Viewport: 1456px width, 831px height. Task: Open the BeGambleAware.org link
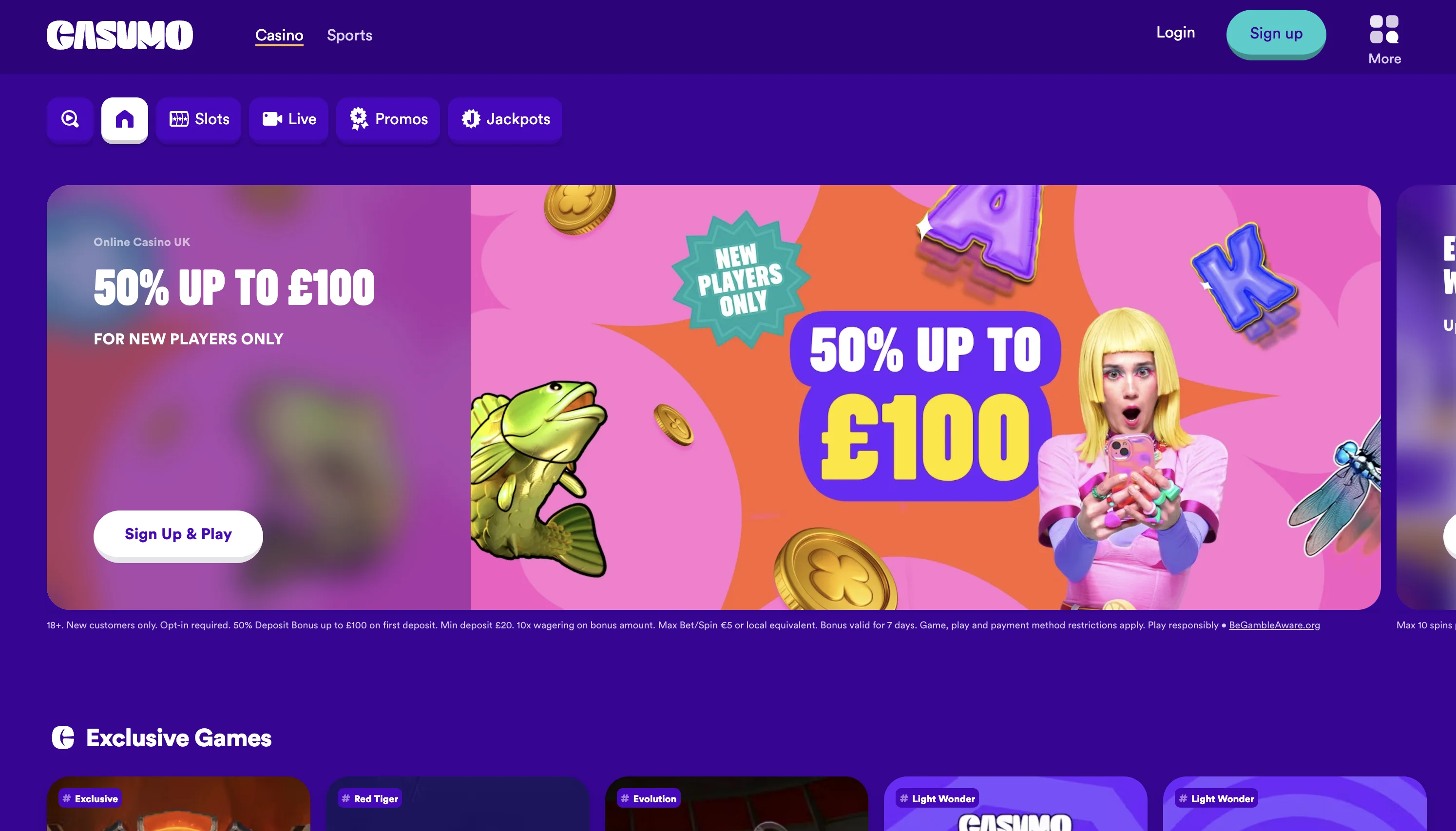(1274, 625)
